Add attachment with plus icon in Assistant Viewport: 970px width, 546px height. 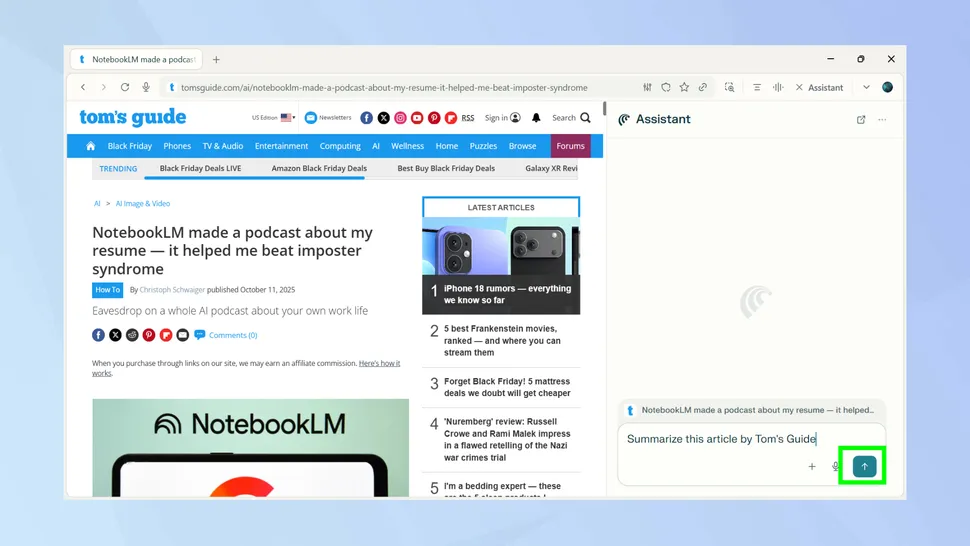[x=812, y=466]
